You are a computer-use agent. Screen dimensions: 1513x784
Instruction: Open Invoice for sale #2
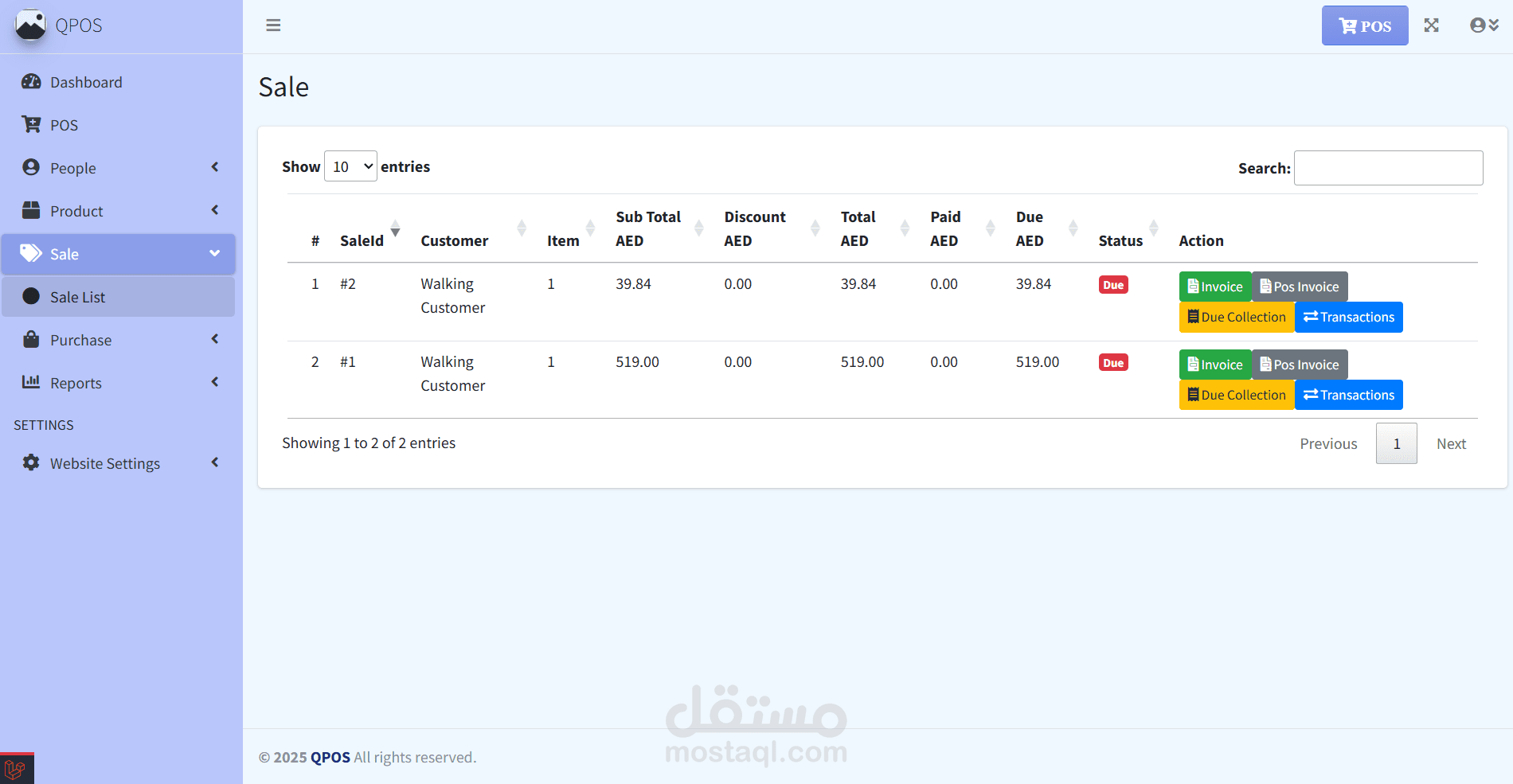[1215, 287]
